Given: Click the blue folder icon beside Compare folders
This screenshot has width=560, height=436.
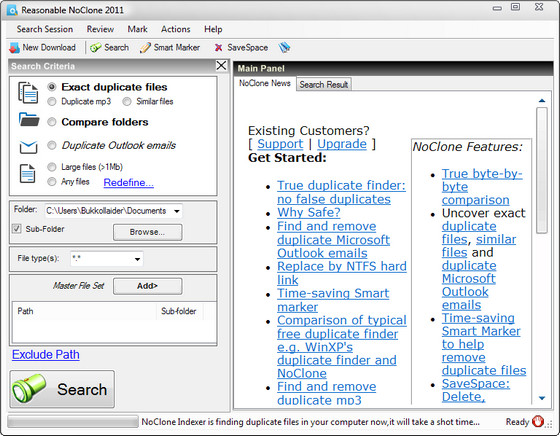Looking at the screenshot, I should 29,120.
